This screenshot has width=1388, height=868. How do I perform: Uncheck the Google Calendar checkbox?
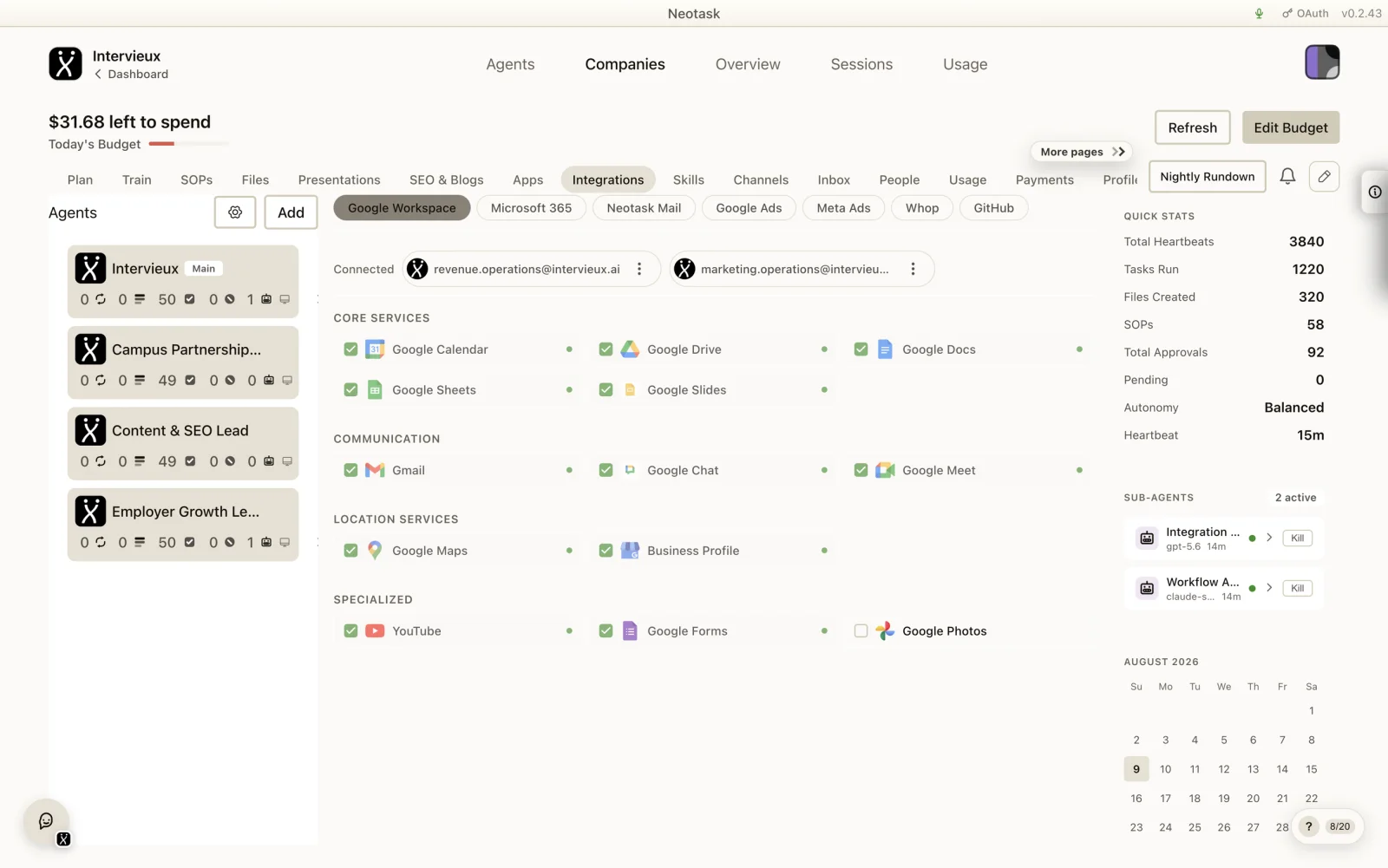click(x=350, y=349)
